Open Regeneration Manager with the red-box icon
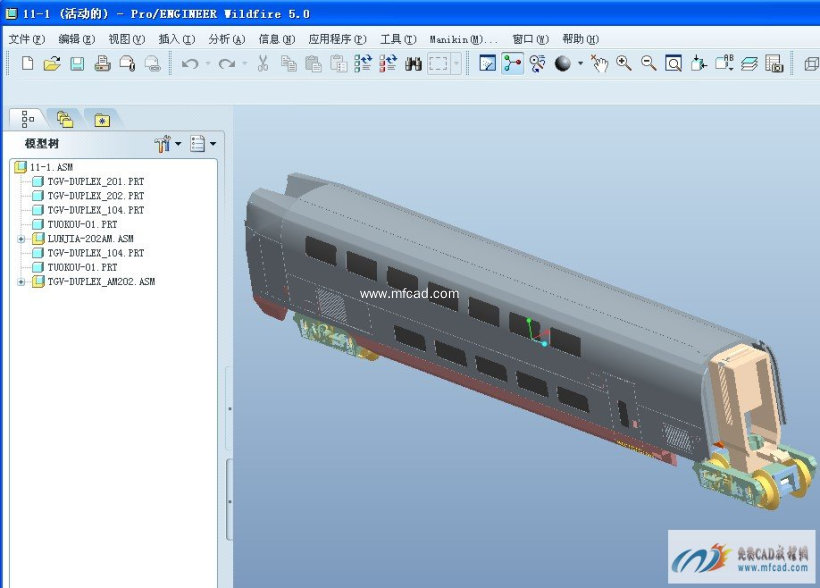 388,64
